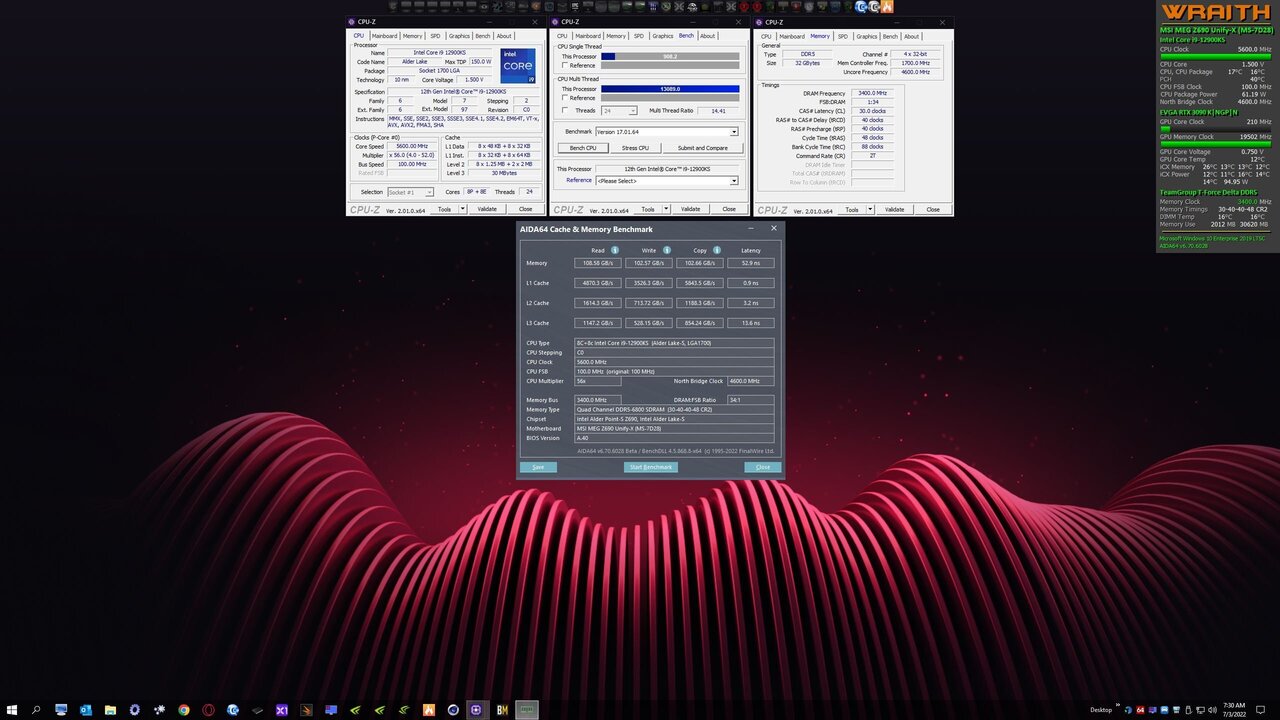Image resolution: width=1280 pixels, height=720 pixels.
Task: Toggle the Threads checkbox in CPU-Z Bench
Action: point(565,111)
